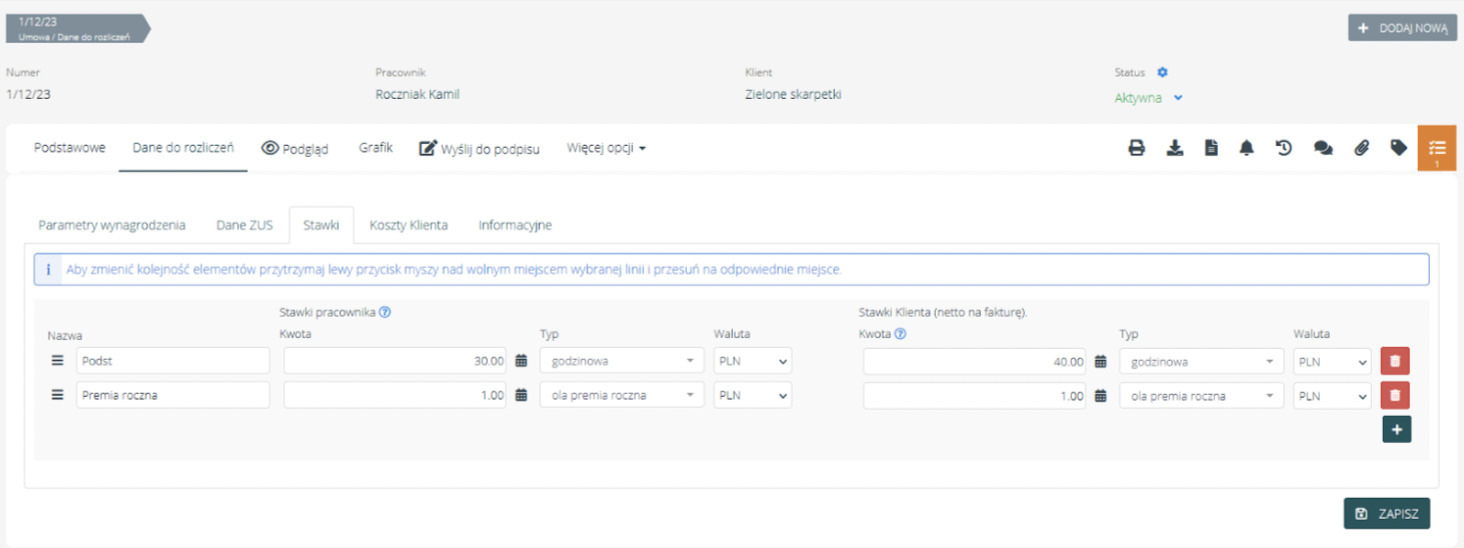Open the Koszty Klienta tab
Viewport: 1464px width, 548px height.
(x=408, y=225)
